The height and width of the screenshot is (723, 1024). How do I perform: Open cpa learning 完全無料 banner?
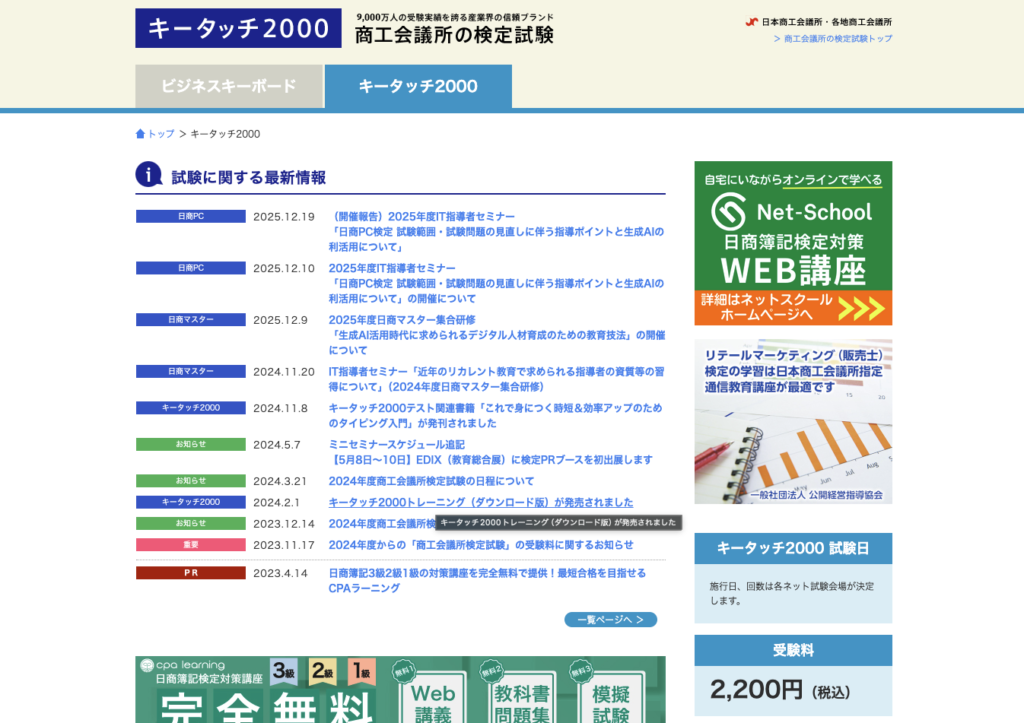[400, 690]
